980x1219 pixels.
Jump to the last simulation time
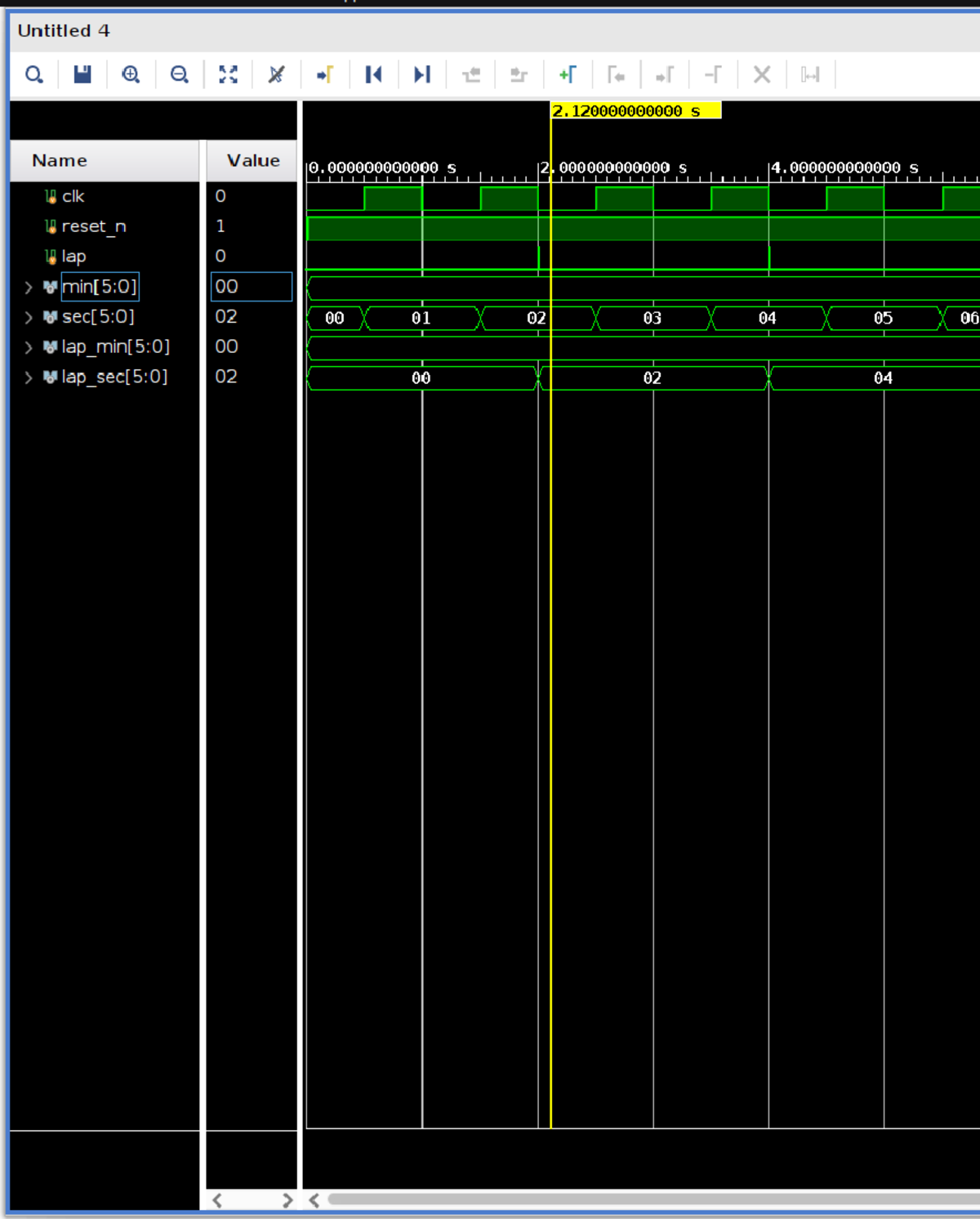pyautogui.click(x=421, y=75)
